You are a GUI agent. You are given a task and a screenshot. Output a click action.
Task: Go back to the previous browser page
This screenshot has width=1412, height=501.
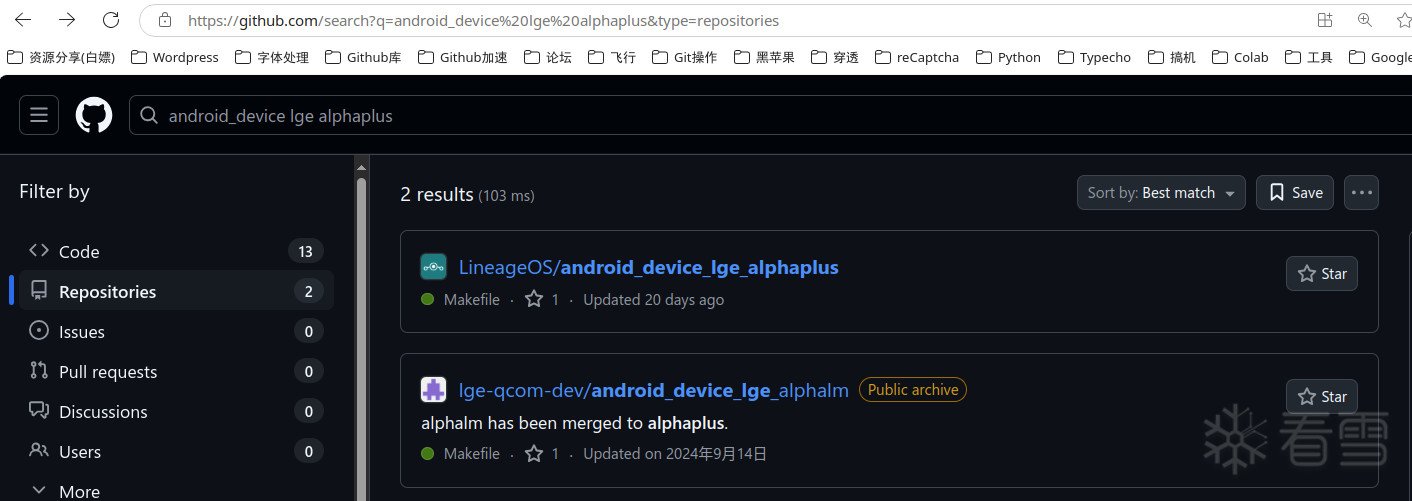[x=23, y=20]
